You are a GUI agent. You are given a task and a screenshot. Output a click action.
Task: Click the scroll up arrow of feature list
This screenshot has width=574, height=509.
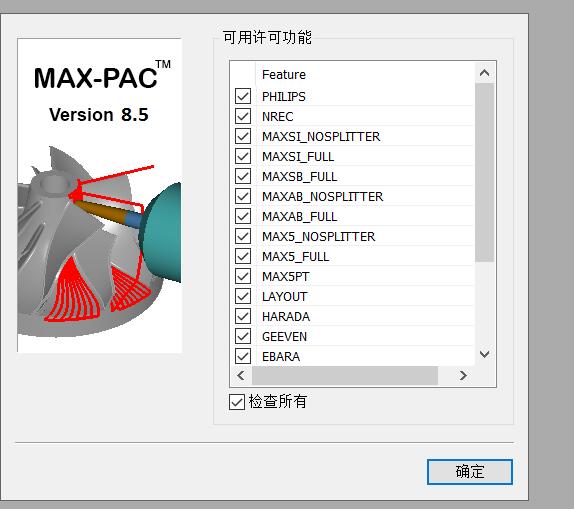pyautogui.click(x=485, y=73)
